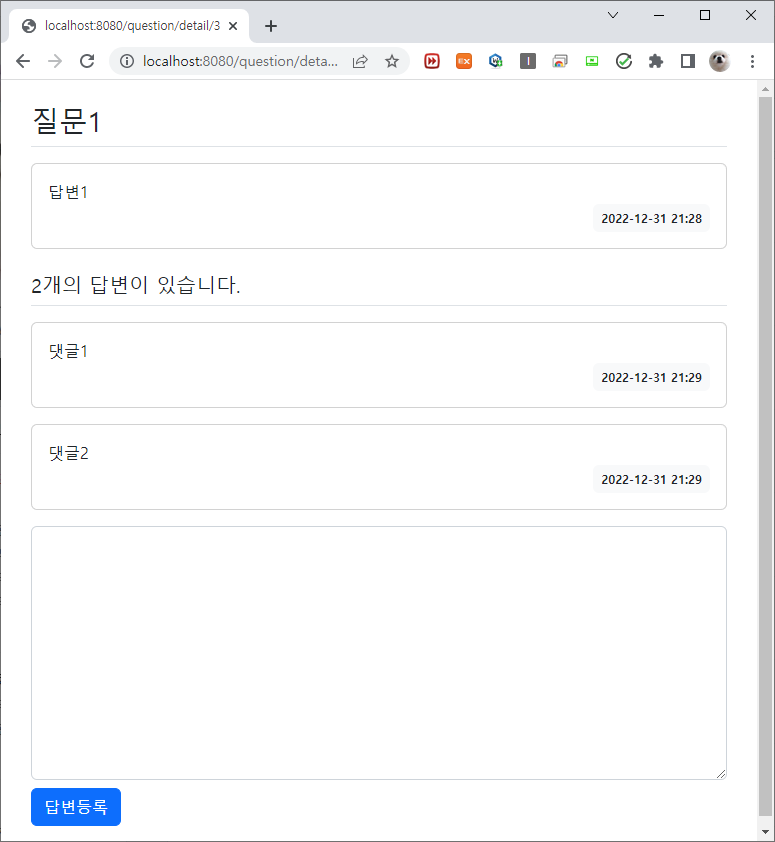
Task: Click the 2022-12-31 21:28 timestamp badge
Action: (651, 218)
